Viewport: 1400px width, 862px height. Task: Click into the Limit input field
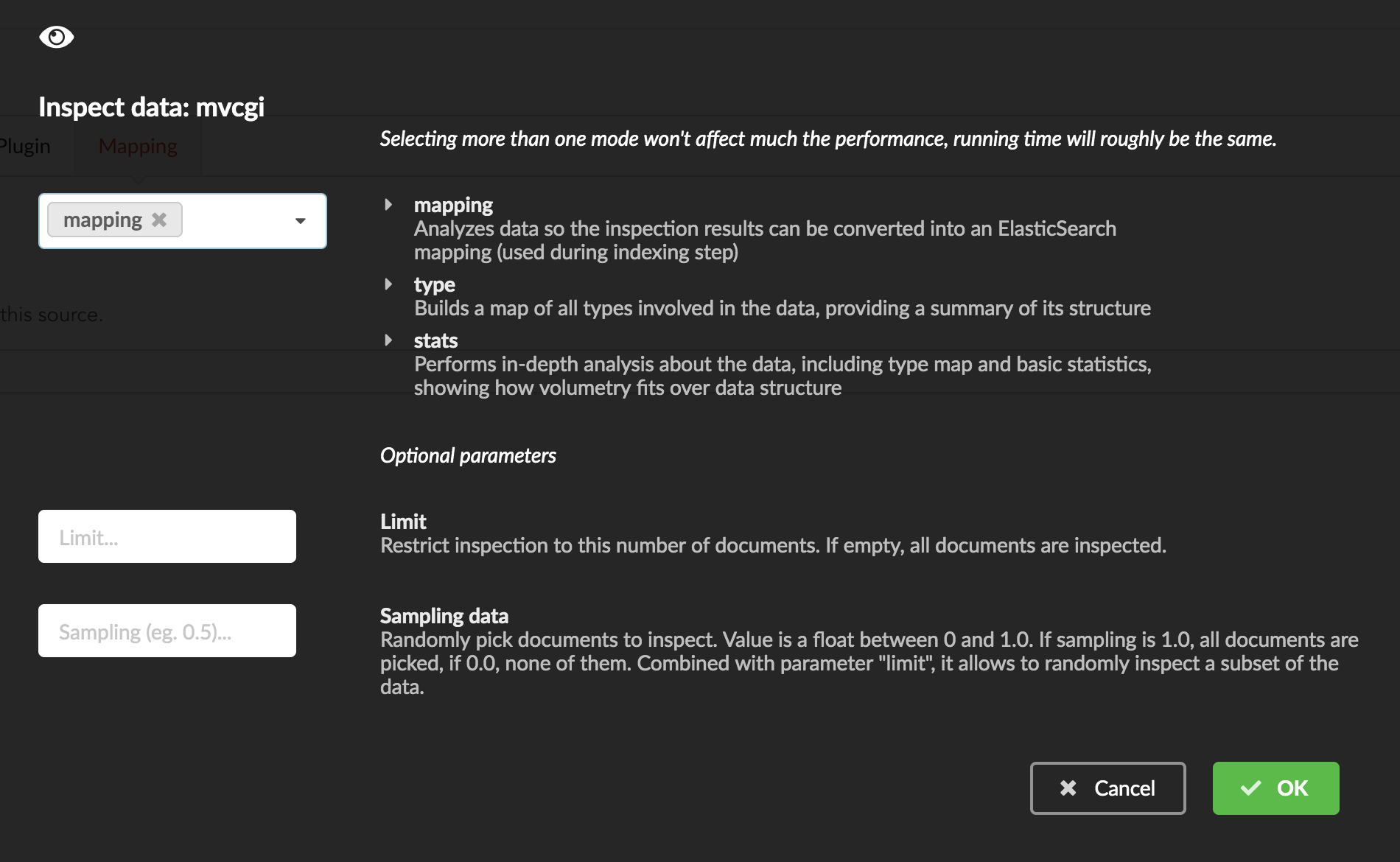[x=167, y=536]
